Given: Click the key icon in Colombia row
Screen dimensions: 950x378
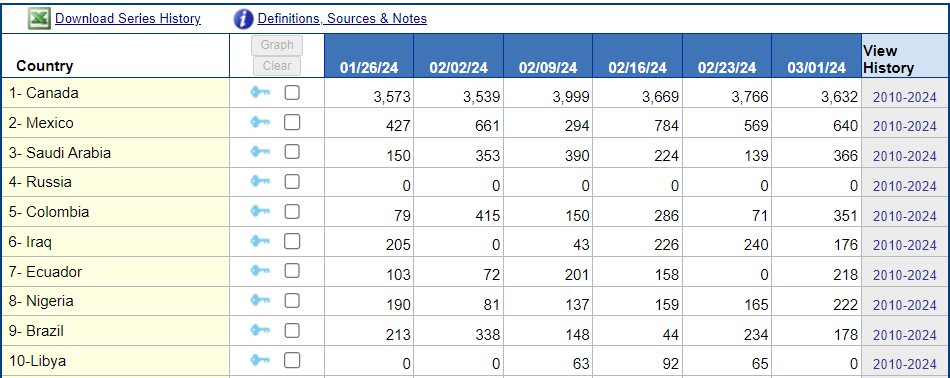Looking at the screenshot, I should click(260, 211).
